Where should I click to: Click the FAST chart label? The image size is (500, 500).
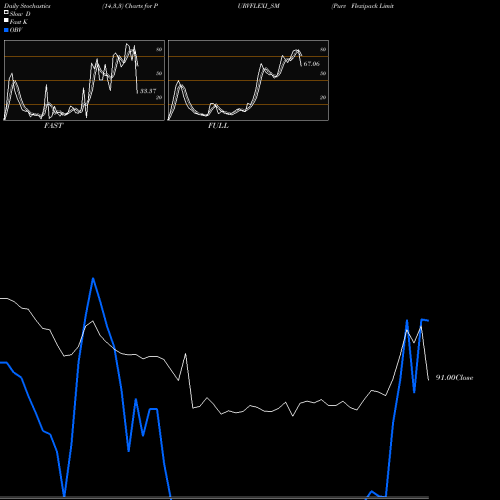(53, 126)
